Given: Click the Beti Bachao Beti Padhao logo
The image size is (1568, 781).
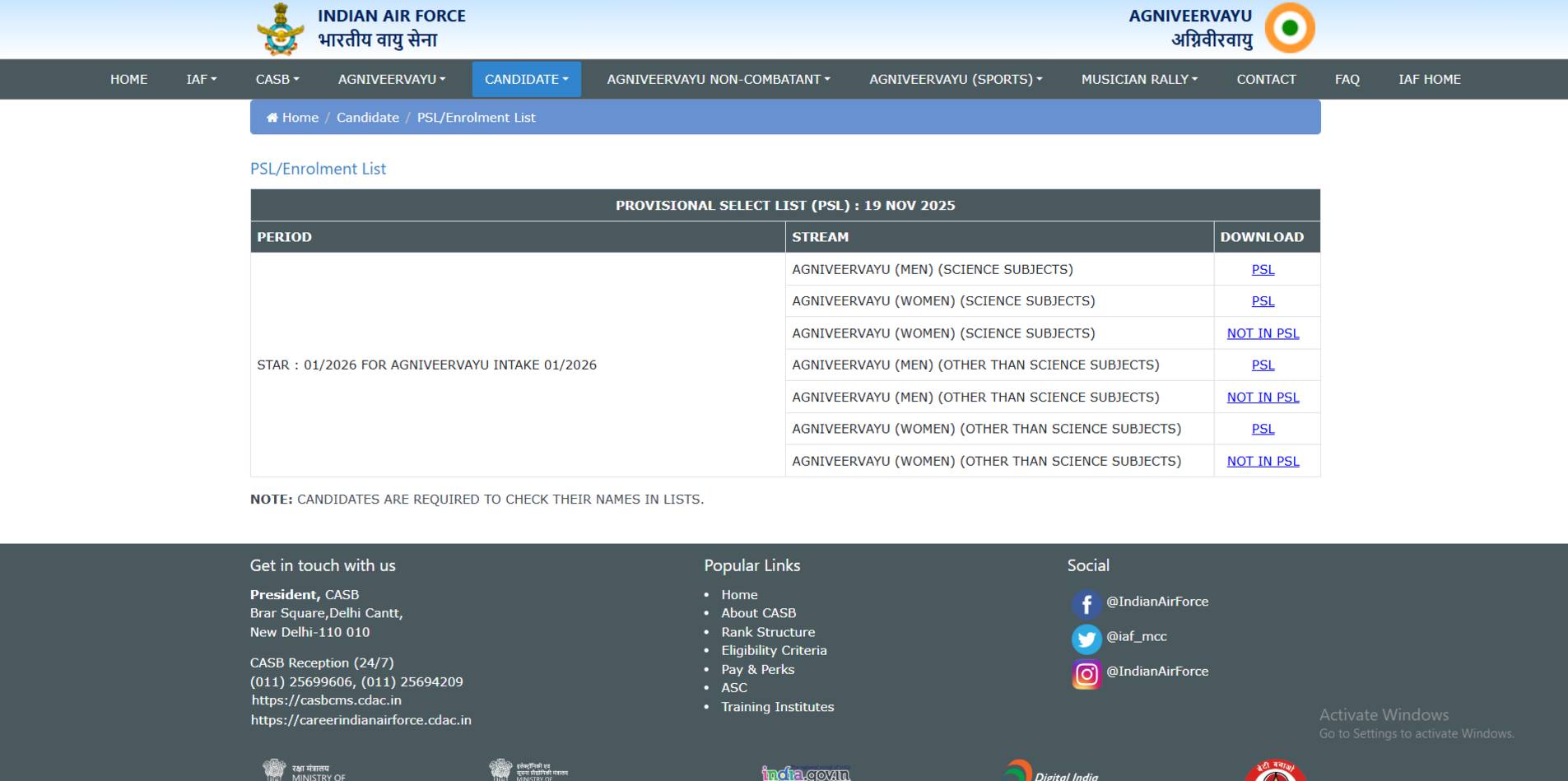Looking at the screenshot, I should [1277, 769].
